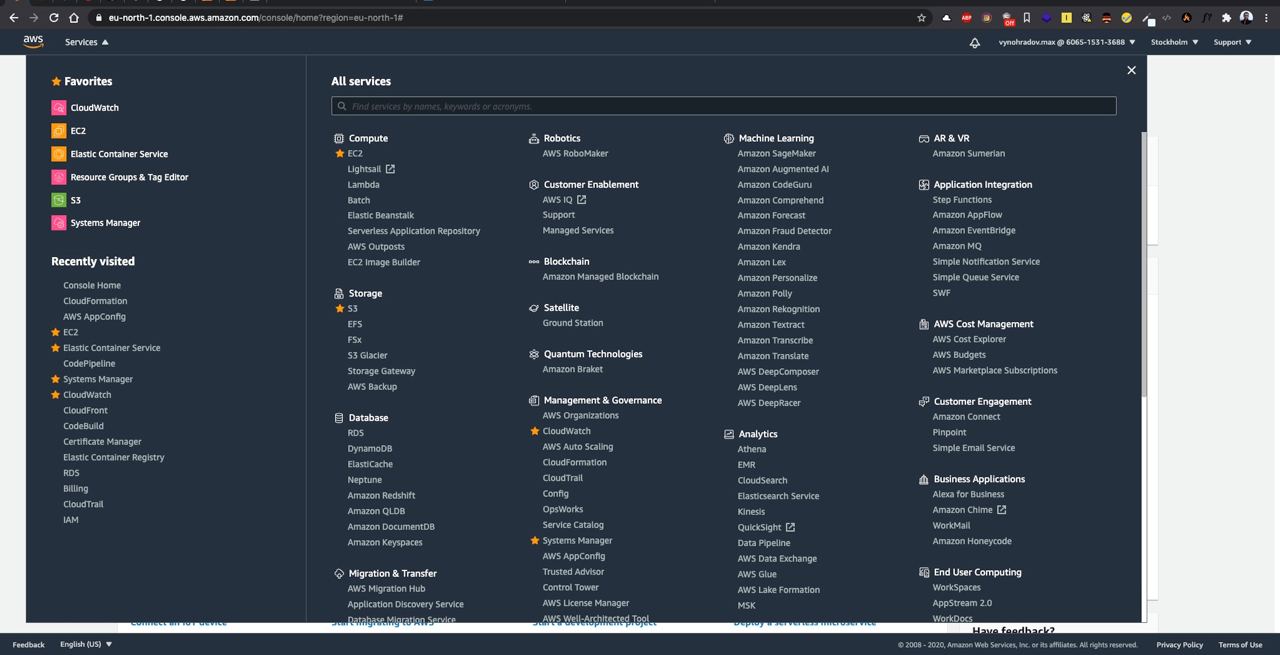The image size is (1280, 655).
Task: Open the notifications bell icon
Action: (975, 43)
